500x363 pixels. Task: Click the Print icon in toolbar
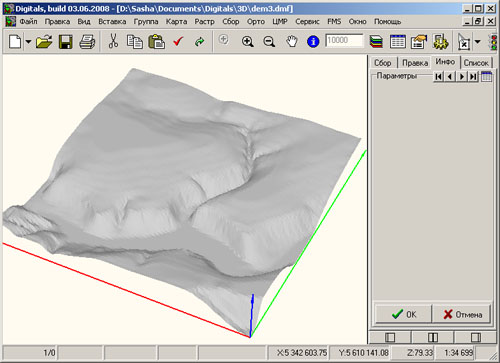[x=87, y=42]
